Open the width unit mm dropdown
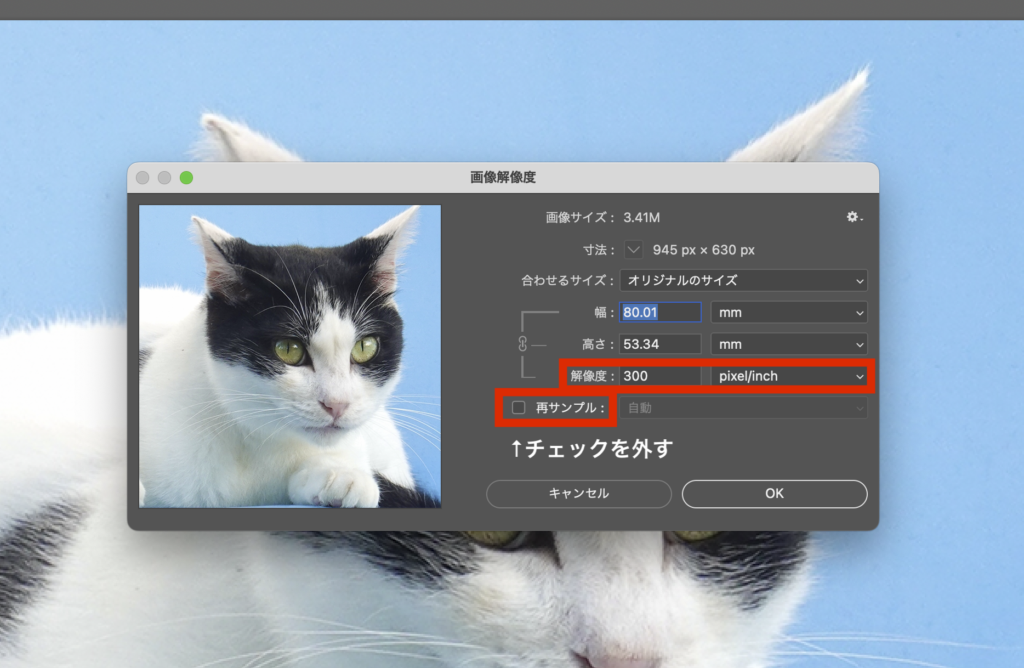 pyautogui.click(x=789, y=312)
